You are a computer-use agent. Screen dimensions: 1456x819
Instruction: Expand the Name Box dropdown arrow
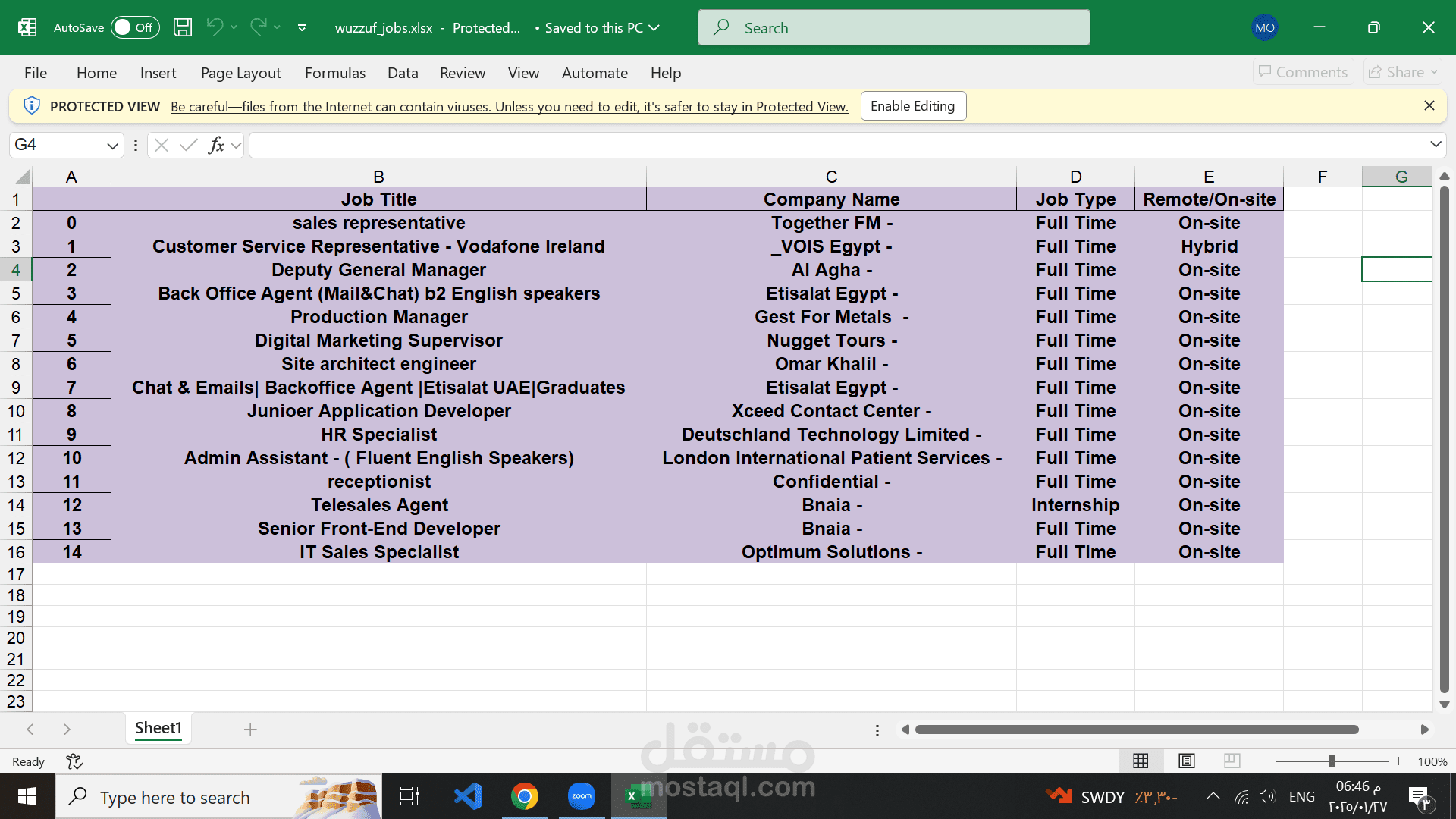(112, 145)
